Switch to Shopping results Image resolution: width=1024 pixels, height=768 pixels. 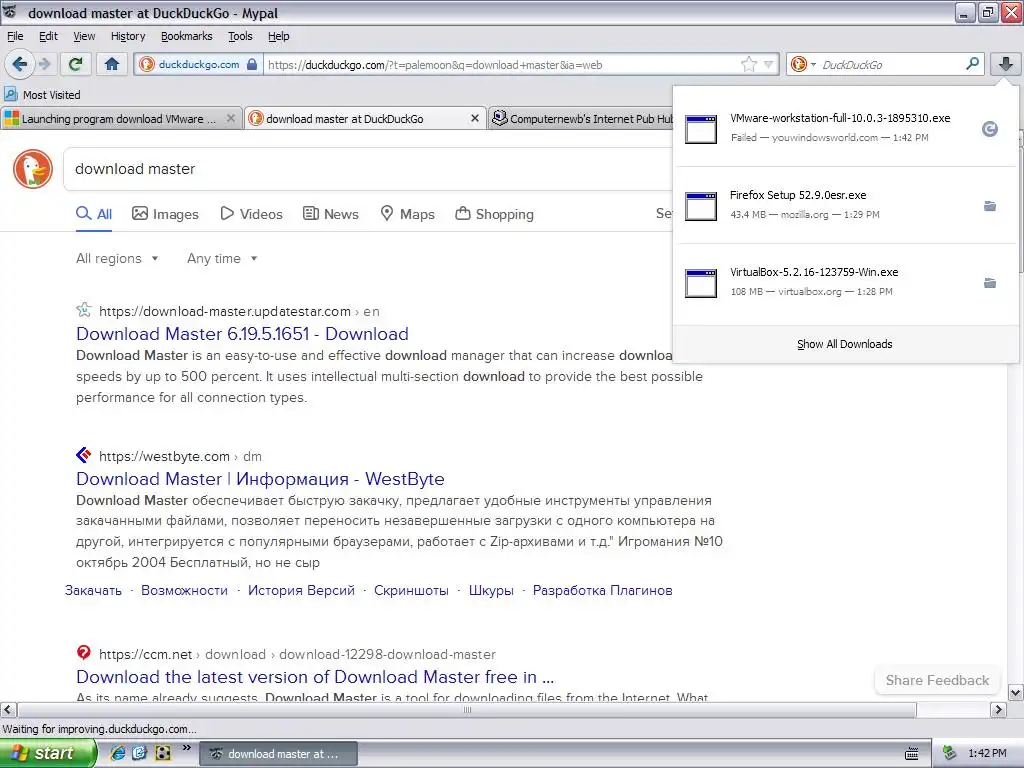point(494,214)
